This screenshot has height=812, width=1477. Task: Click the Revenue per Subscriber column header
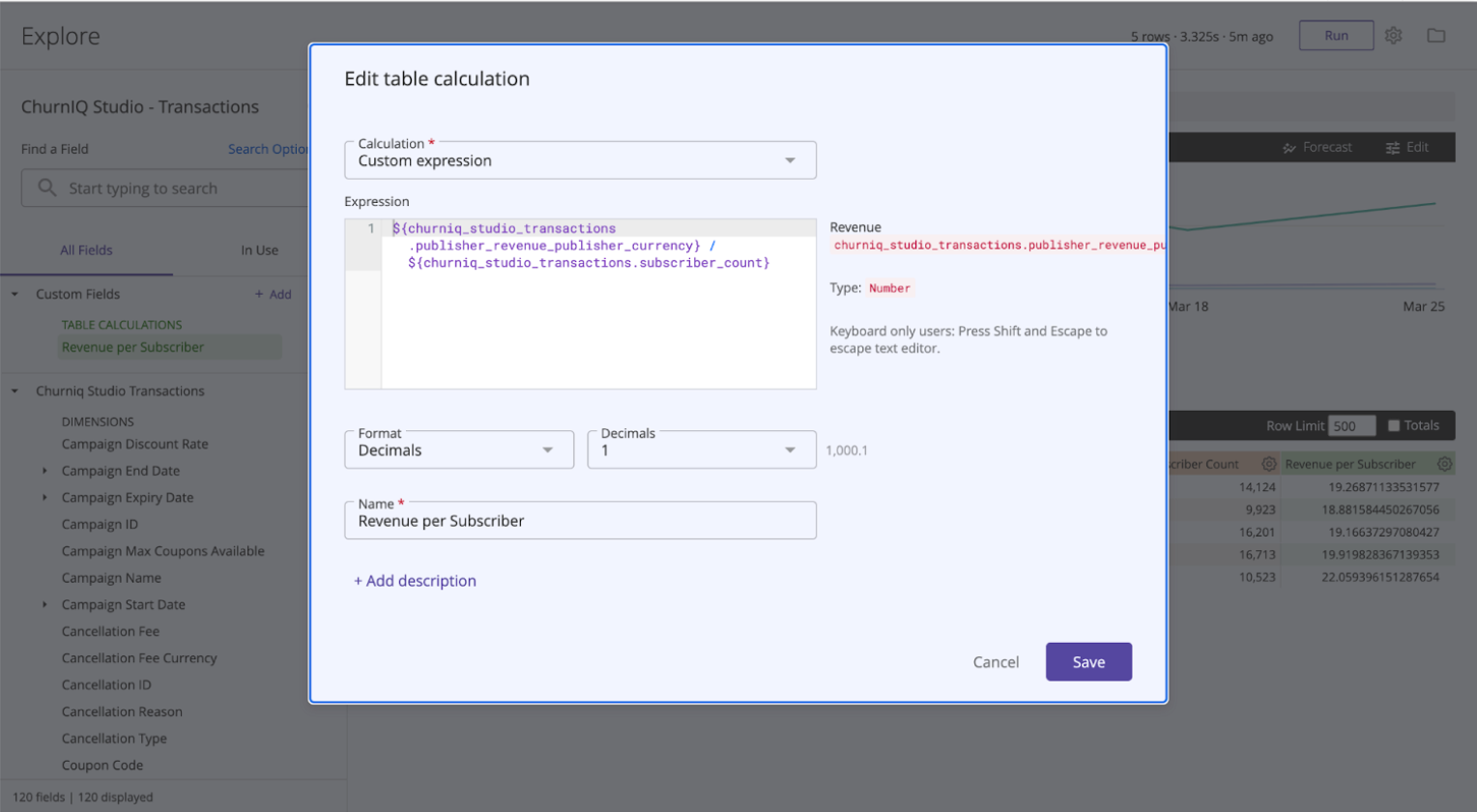click(x=1349, y=464)
